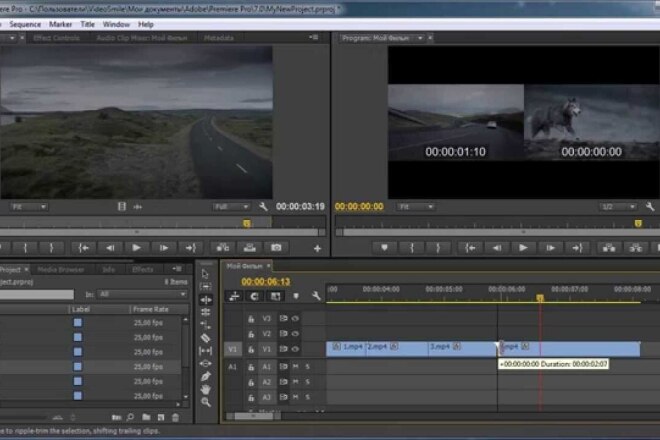Click the New Bin folder icon

click(x=146, y=417)
